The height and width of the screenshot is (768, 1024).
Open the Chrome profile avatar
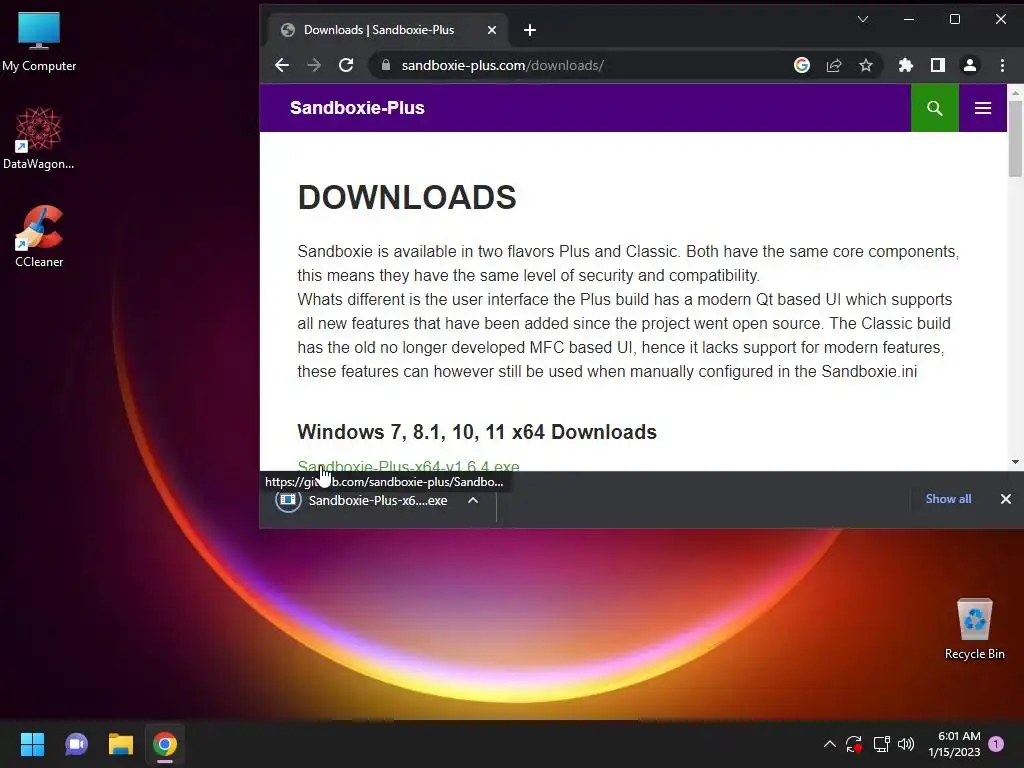click(970, 65)
